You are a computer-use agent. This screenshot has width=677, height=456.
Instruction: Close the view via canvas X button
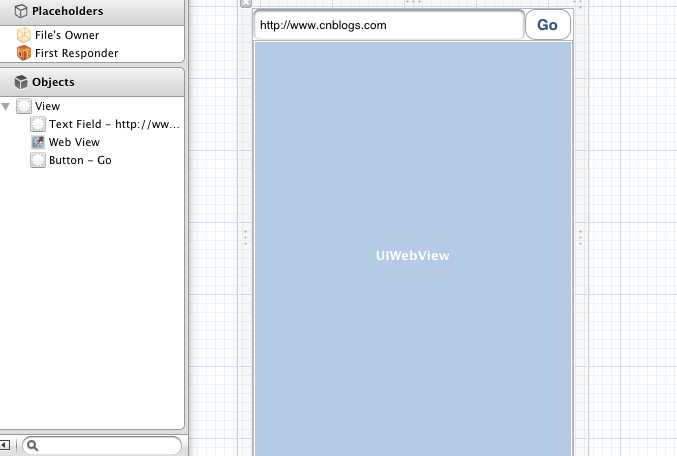(246, 3)
